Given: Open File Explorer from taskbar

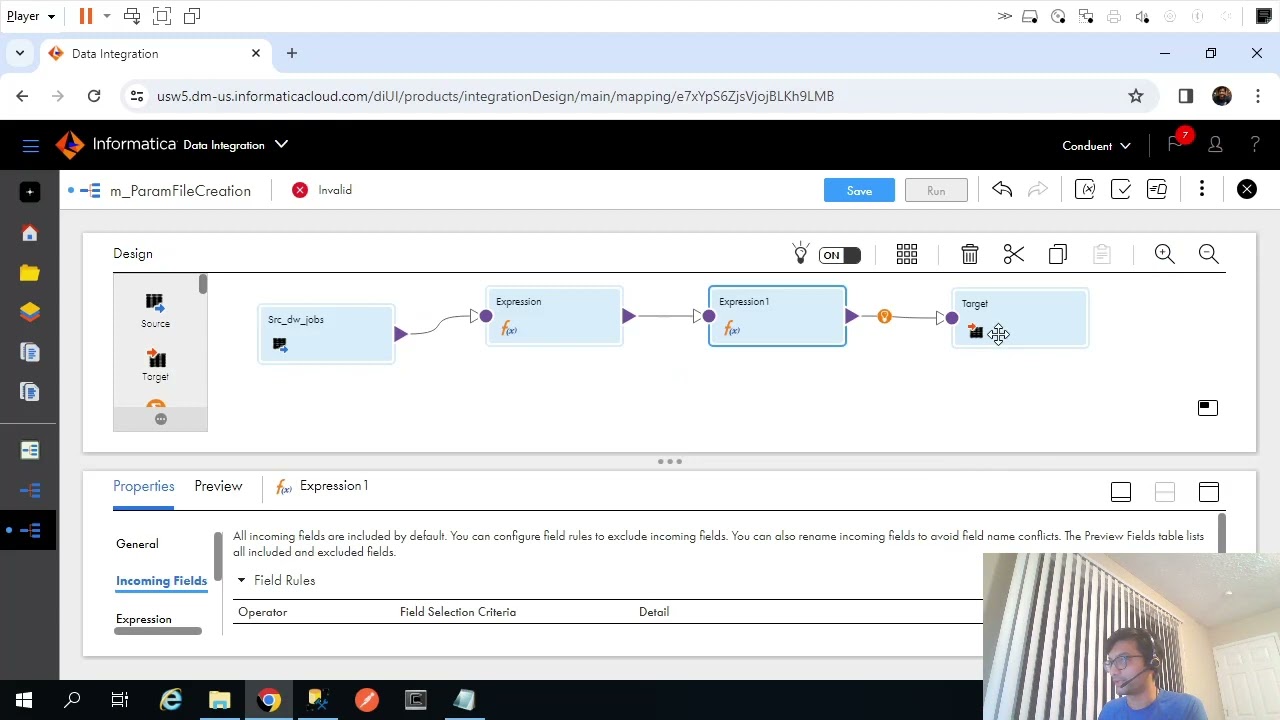Looking at the screenshot, I should pos(219,700).
